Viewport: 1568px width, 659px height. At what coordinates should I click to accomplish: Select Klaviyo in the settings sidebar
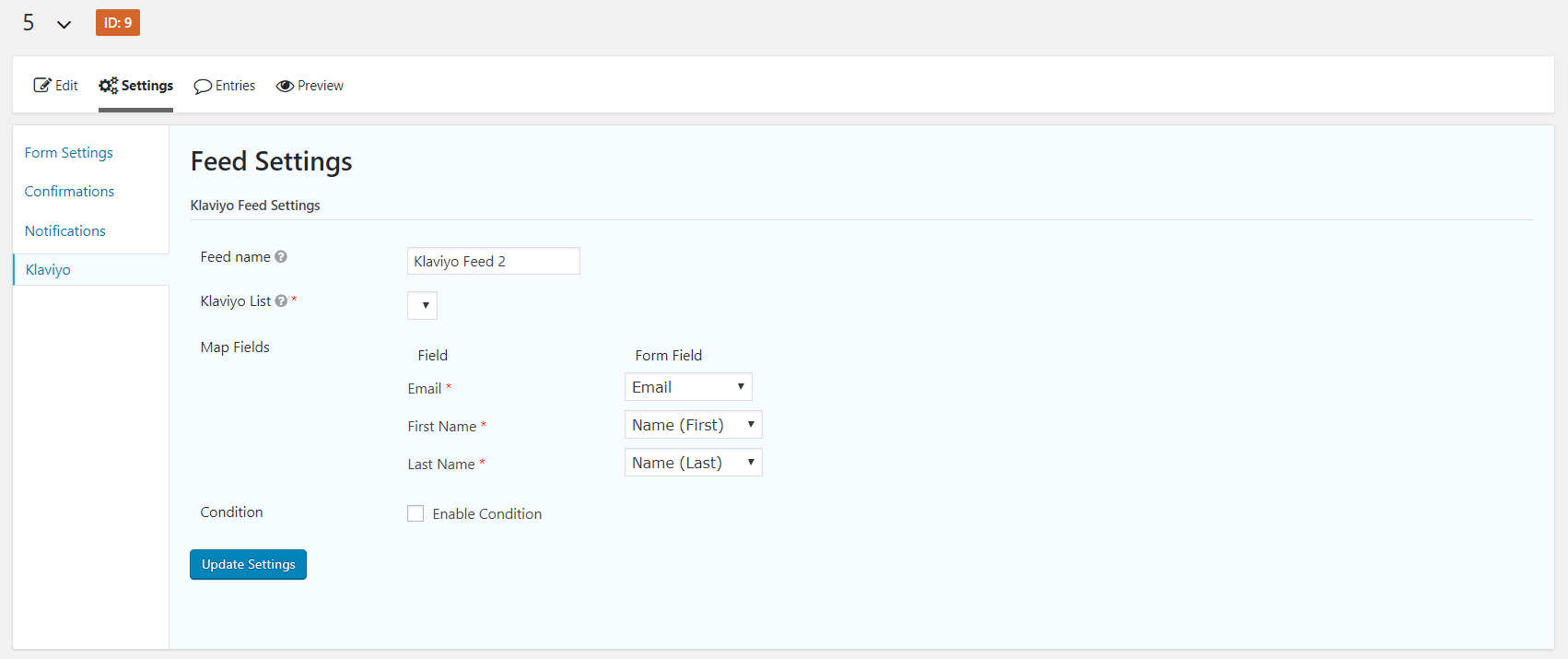pyautogui.click(x=48, y=270)
